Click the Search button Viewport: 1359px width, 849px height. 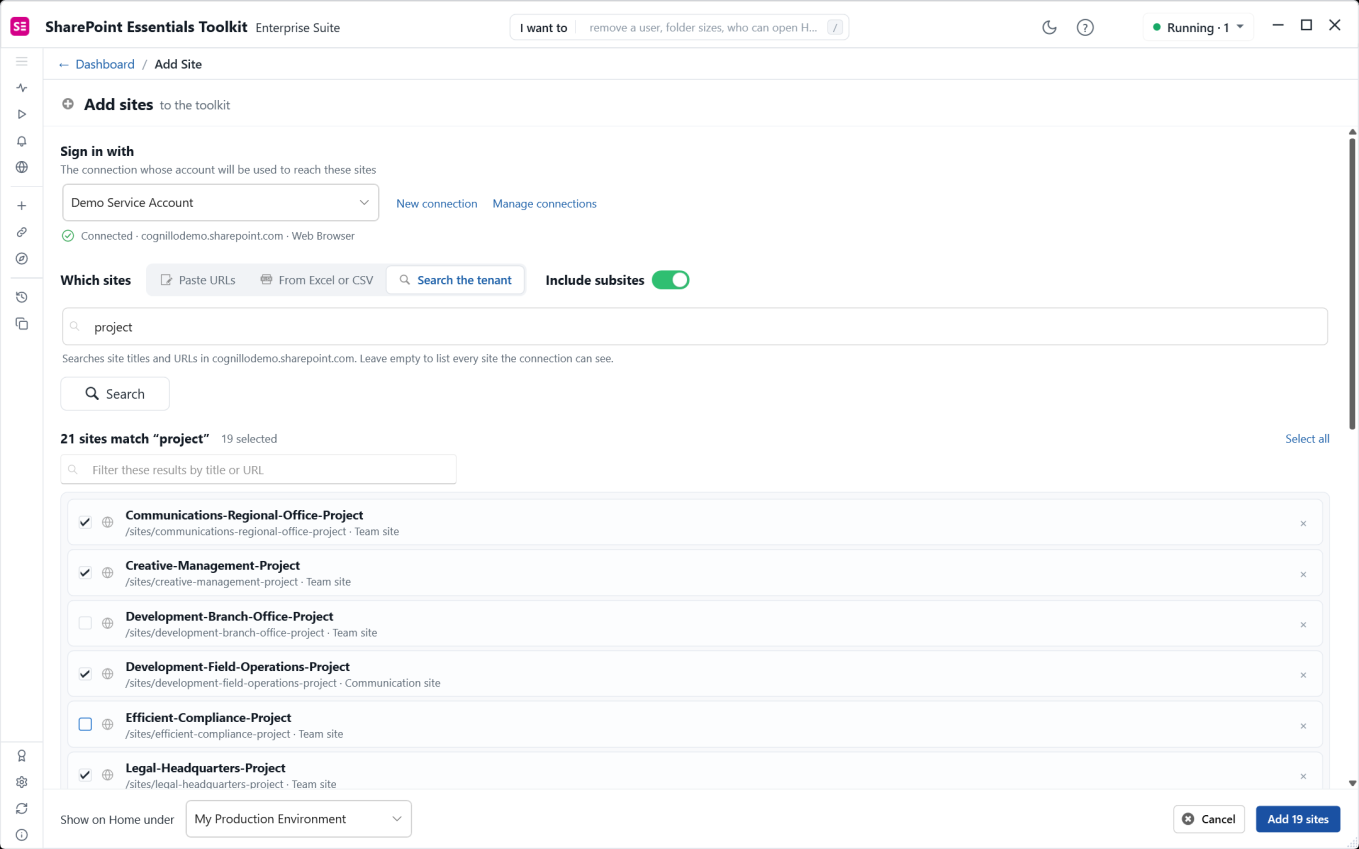coord(115,394)
